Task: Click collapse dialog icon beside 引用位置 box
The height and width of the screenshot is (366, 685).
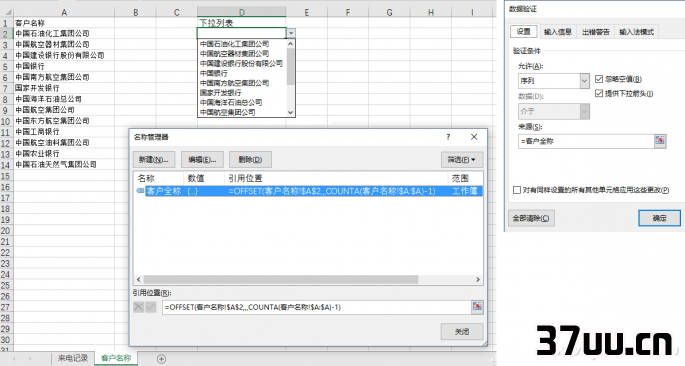Action: (477, 307)
